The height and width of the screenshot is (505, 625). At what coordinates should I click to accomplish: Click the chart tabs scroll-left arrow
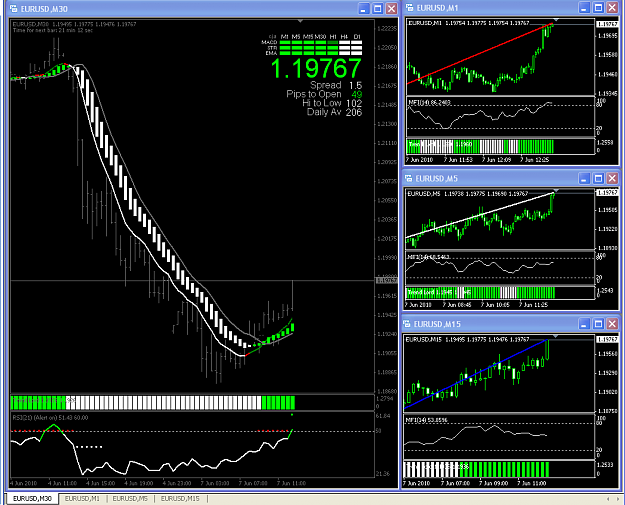[608, 499]
